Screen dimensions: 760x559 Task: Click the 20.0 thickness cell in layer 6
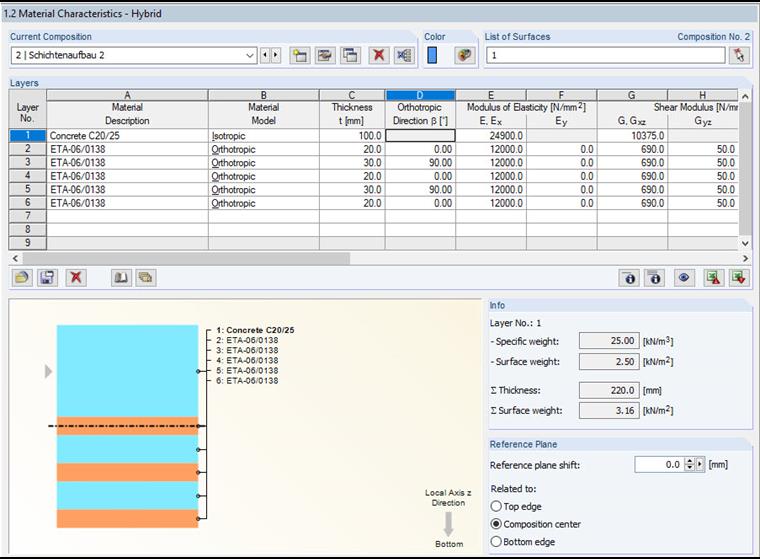[x=352, y=203]
